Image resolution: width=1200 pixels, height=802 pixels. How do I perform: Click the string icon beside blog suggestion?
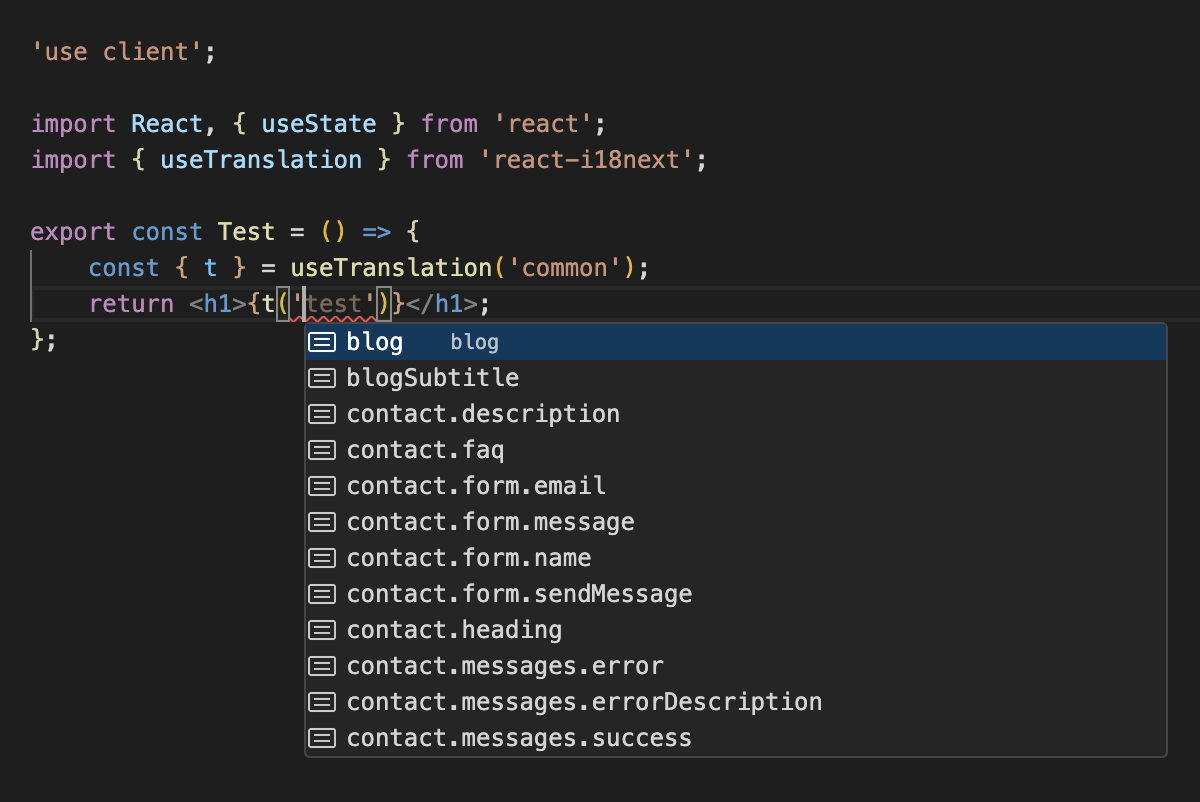tap(322, 342)
